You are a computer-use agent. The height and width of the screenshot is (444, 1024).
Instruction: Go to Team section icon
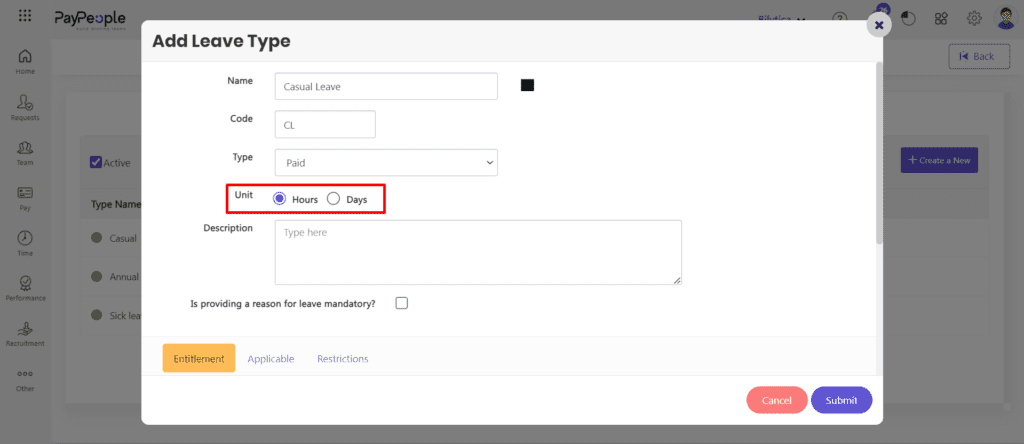click(x=25, y=148)
